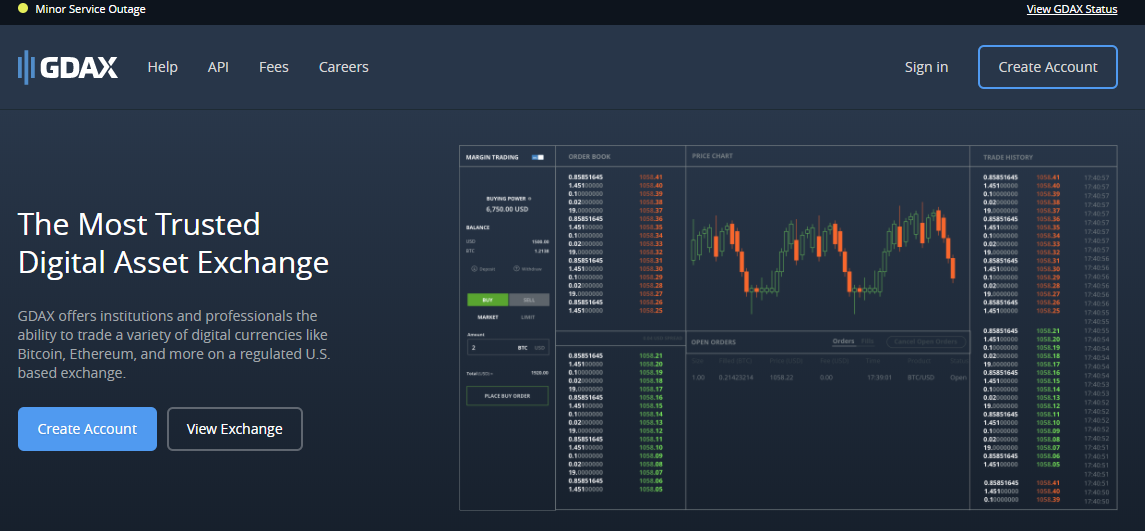1145x531 pixels.
Task: Click the candlestick price chart in preview
Action: click(823, 259)
